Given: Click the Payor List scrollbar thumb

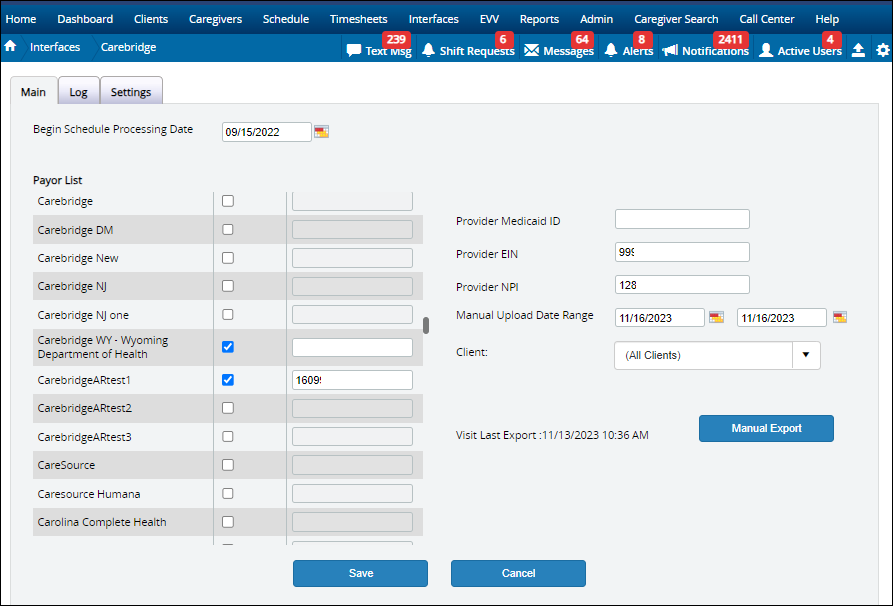Looking at the screenshot, I should [x=426, y=325].
